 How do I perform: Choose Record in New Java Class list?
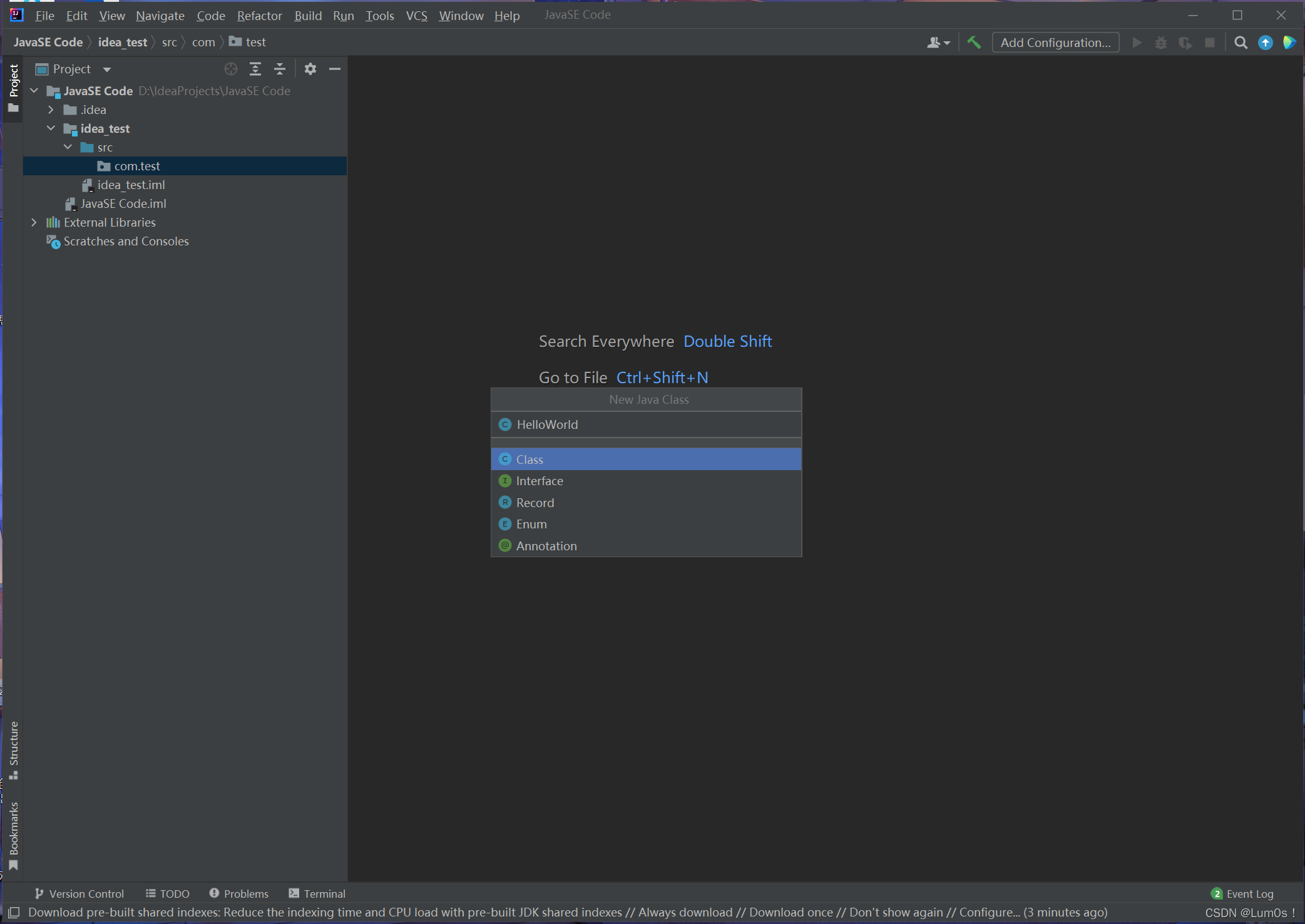646,503
